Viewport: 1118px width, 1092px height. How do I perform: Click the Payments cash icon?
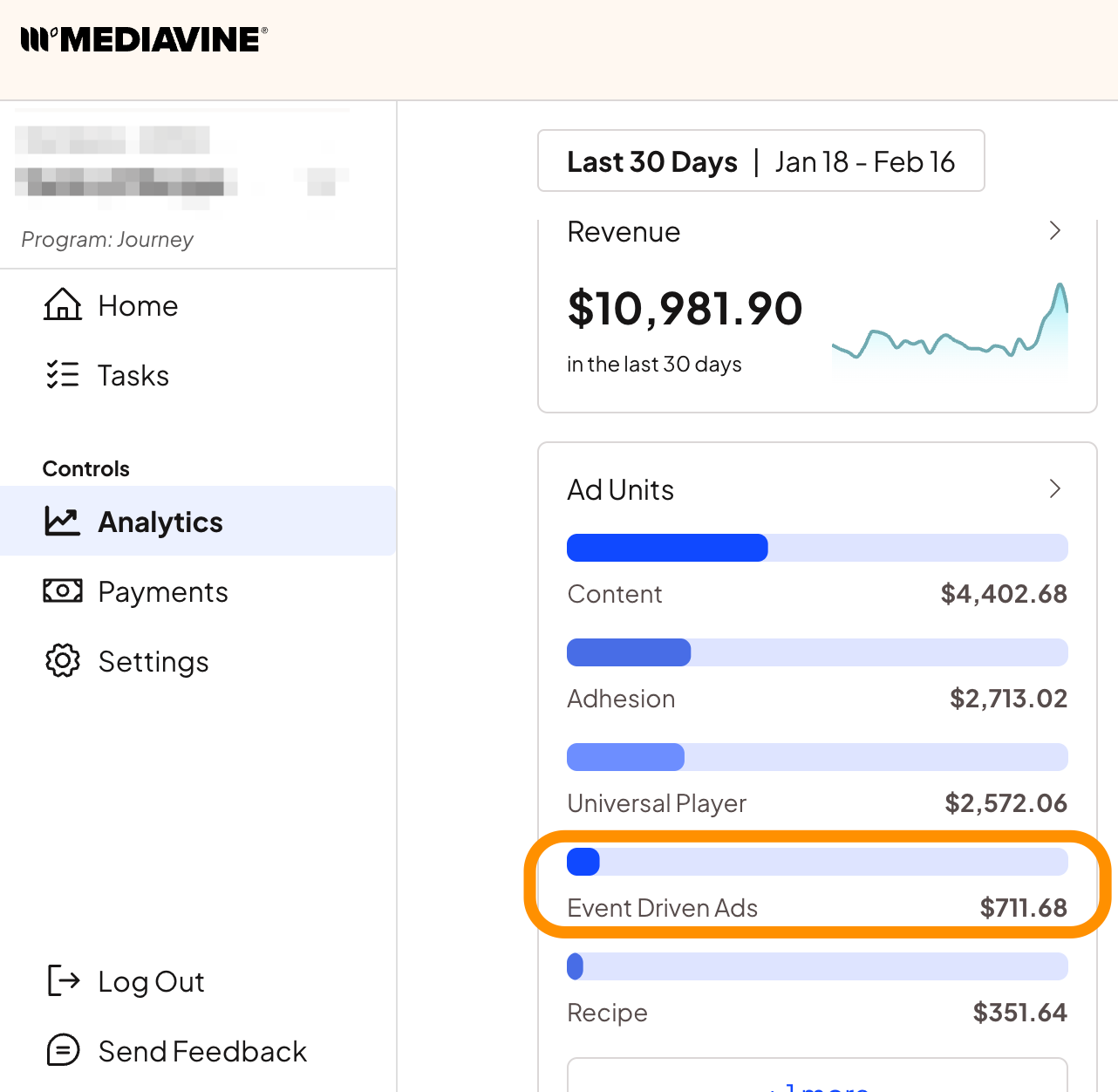tap(63, 591)
